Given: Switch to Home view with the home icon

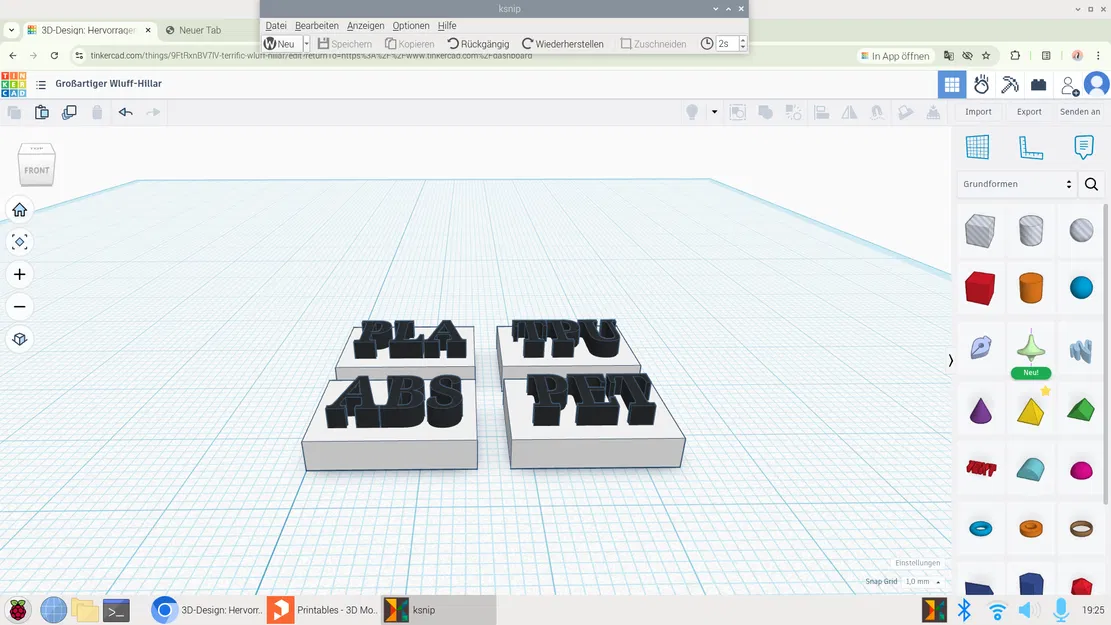Looking at the screenshot, I should [x=19, y=209].
